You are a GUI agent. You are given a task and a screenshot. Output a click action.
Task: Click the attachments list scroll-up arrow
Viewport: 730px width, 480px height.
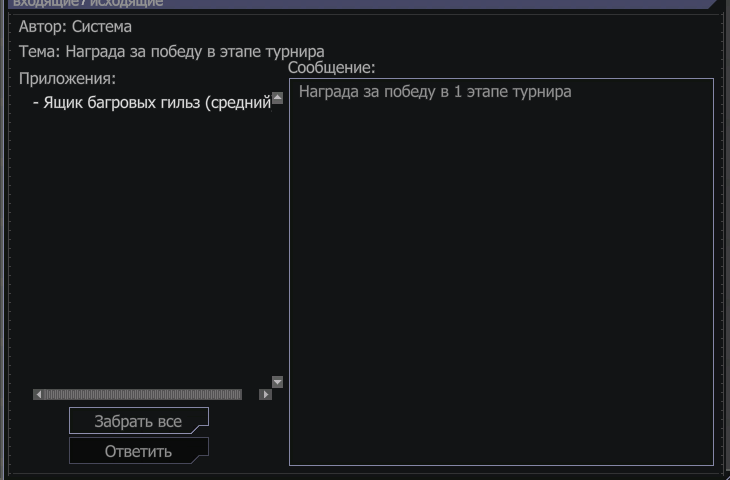(x=278, y=98)
